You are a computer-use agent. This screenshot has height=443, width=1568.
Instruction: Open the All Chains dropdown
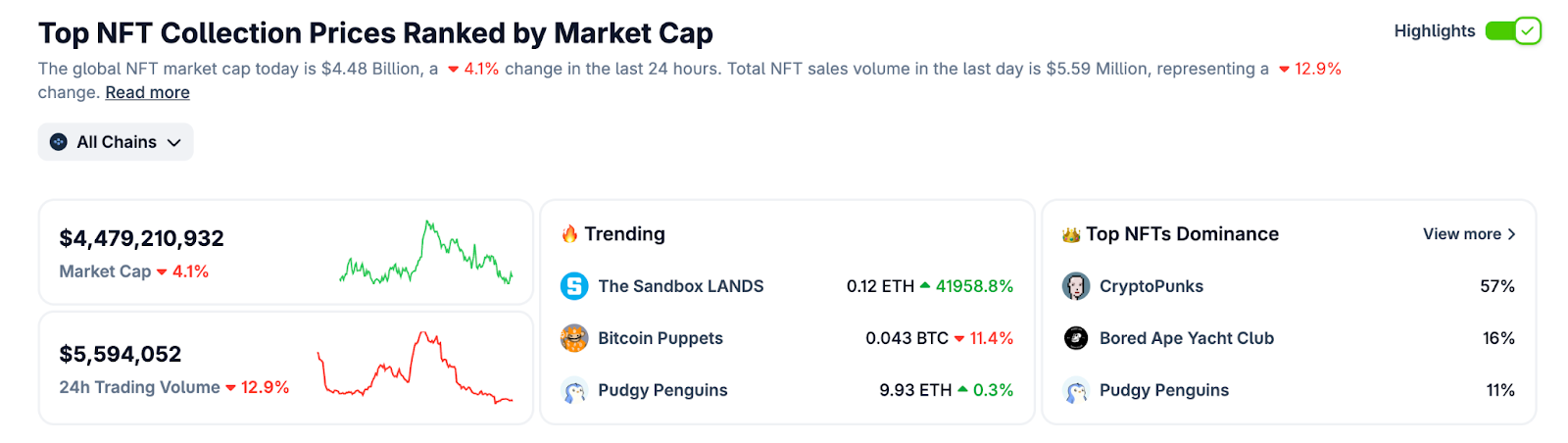point(116,142)
